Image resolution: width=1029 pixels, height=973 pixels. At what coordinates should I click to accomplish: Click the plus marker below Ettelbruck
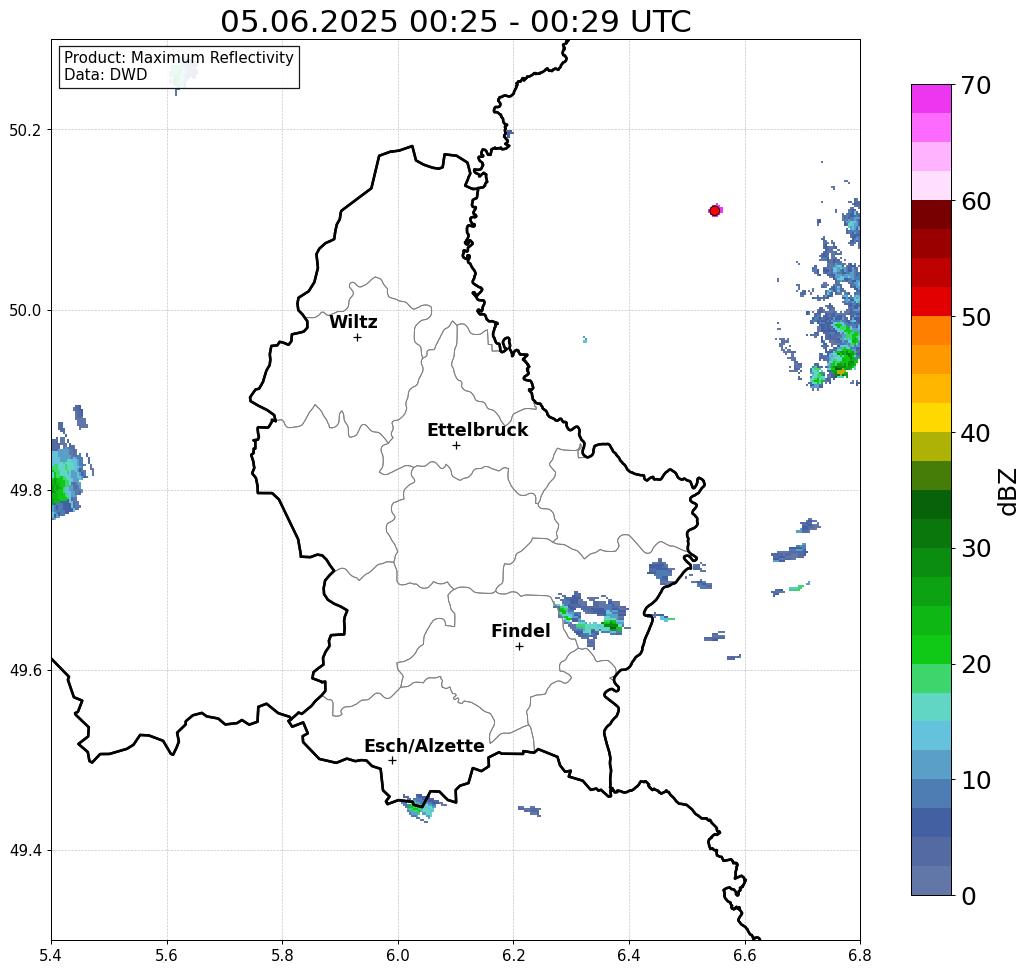click(457, 445)
